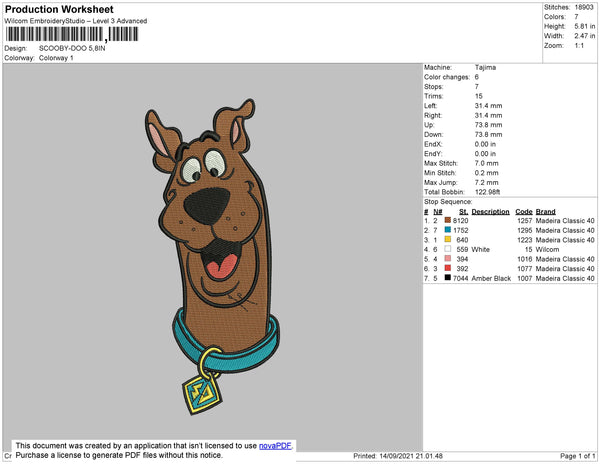Click the code '1295' in row 2
The image size is (600, 464).
(x=525, y=230)
